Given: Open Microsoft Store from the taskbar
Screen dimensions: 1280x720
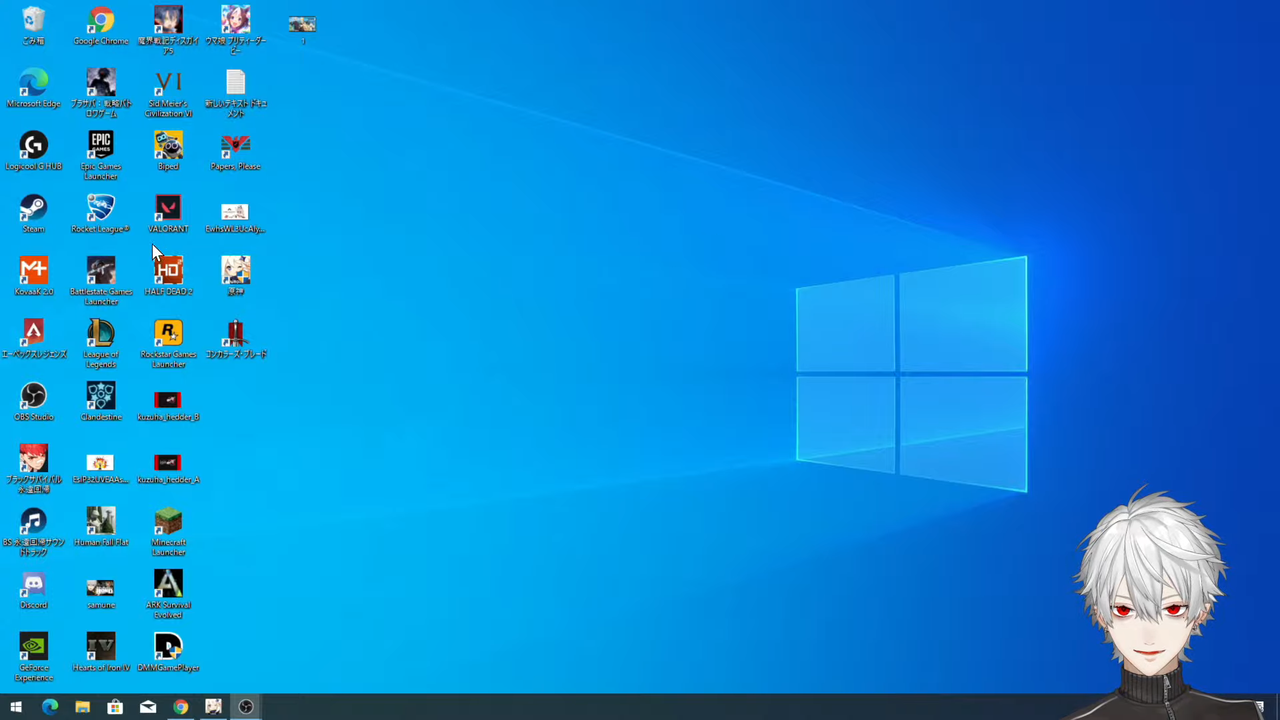Looking at the screenshot, I should 115,707.
